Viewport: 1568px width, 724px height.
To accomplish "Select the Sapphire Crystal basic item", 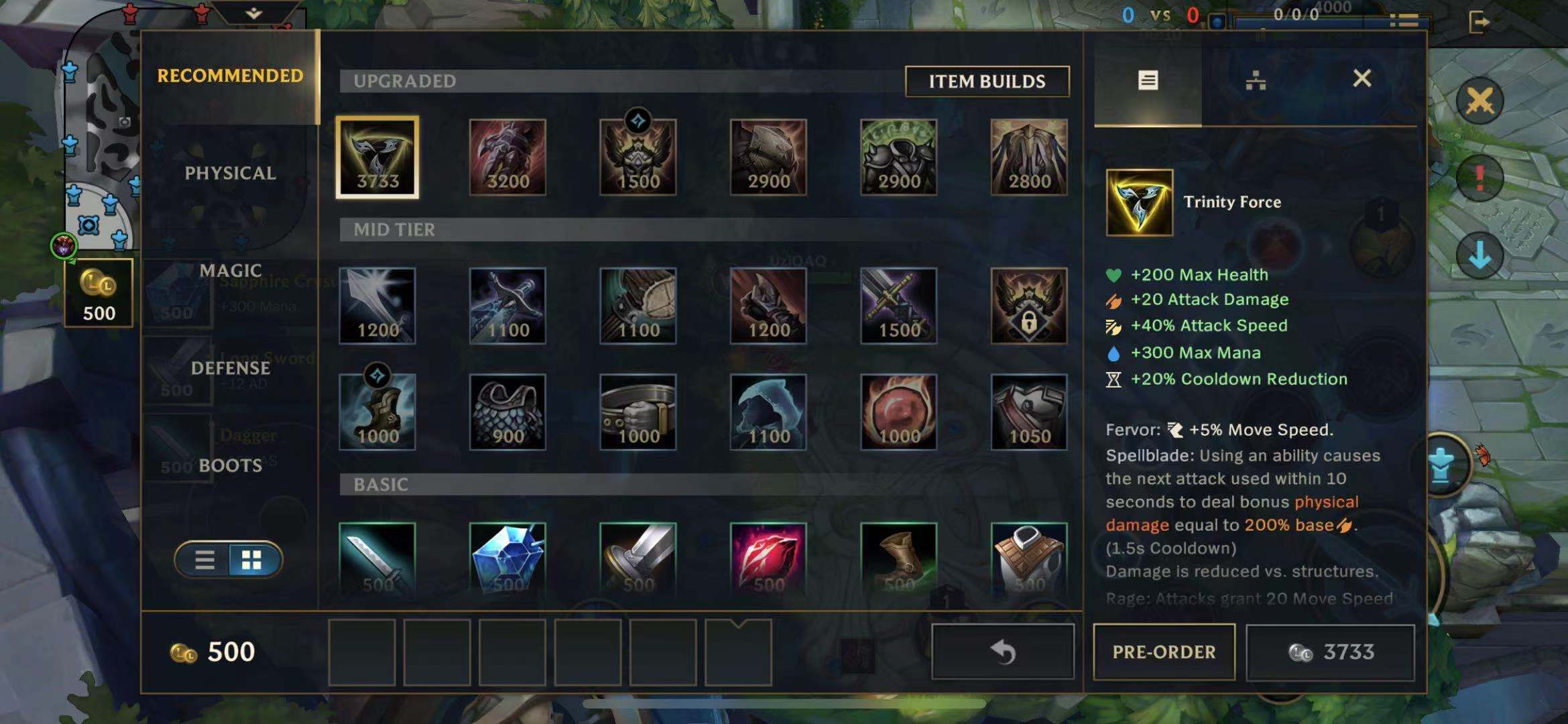I will 507,559.
